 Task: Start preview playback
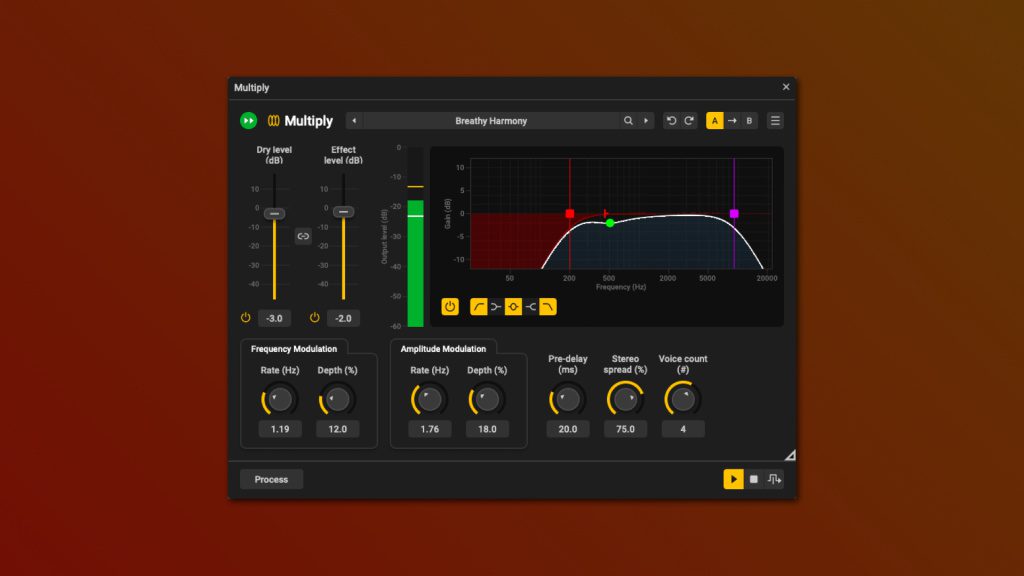pos(733,479)
